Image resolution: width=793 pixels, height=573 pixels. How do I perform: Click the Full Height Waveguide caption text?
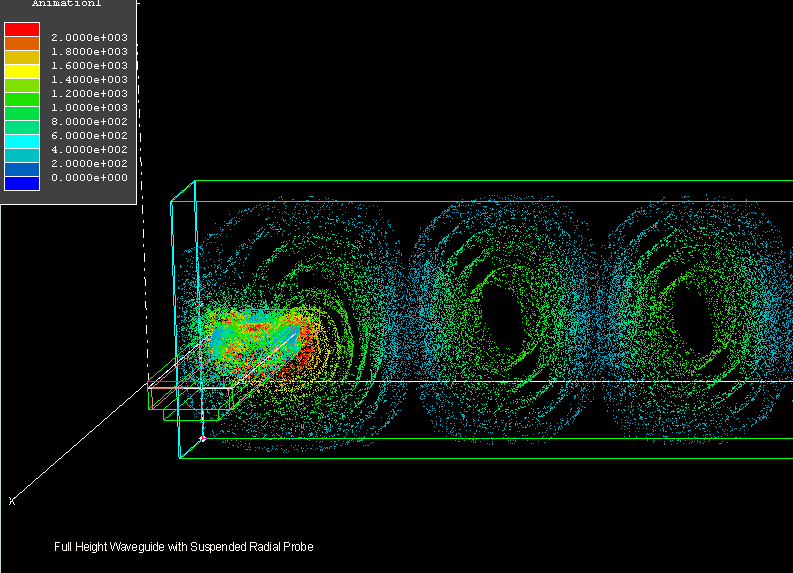[183, 547]
